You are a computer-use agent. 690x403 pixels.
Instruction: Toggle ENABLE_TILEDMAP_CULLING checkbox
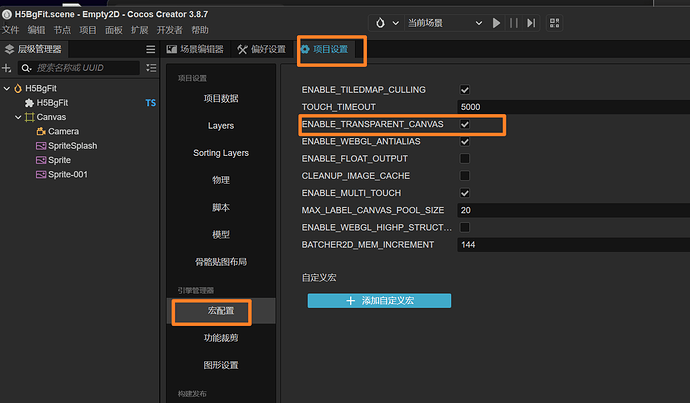[465, 90]
